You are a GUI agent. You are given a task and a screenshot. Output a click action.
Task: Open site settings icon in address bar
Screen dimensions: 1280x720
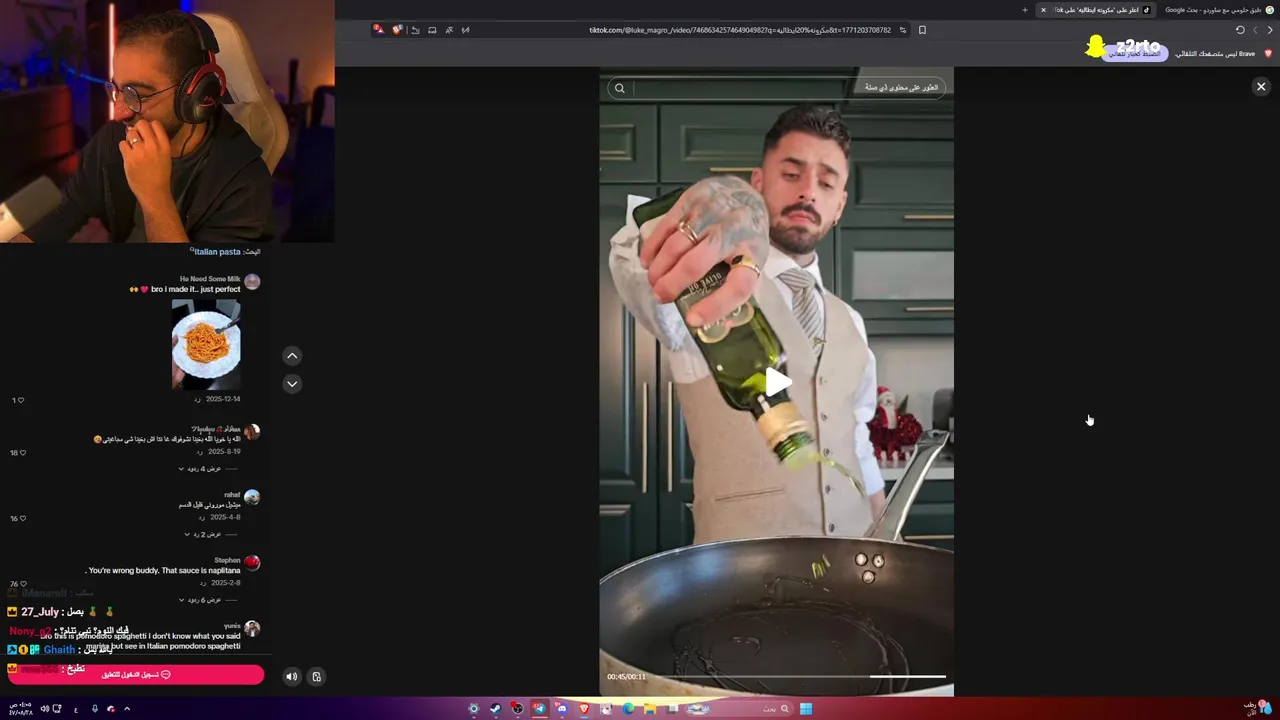click(x=903, y=30)
